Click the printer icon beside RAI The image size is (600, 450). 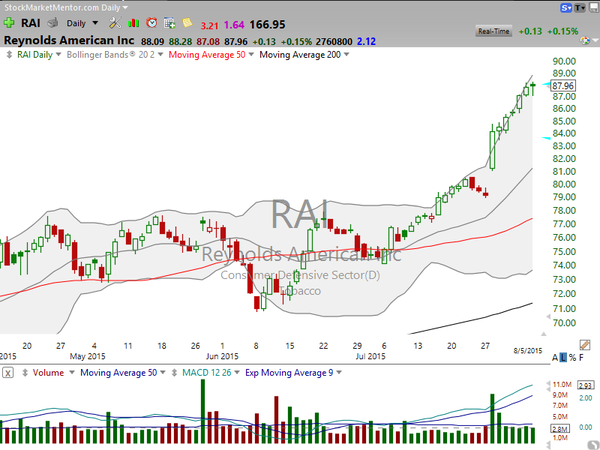tap(53, 23)
